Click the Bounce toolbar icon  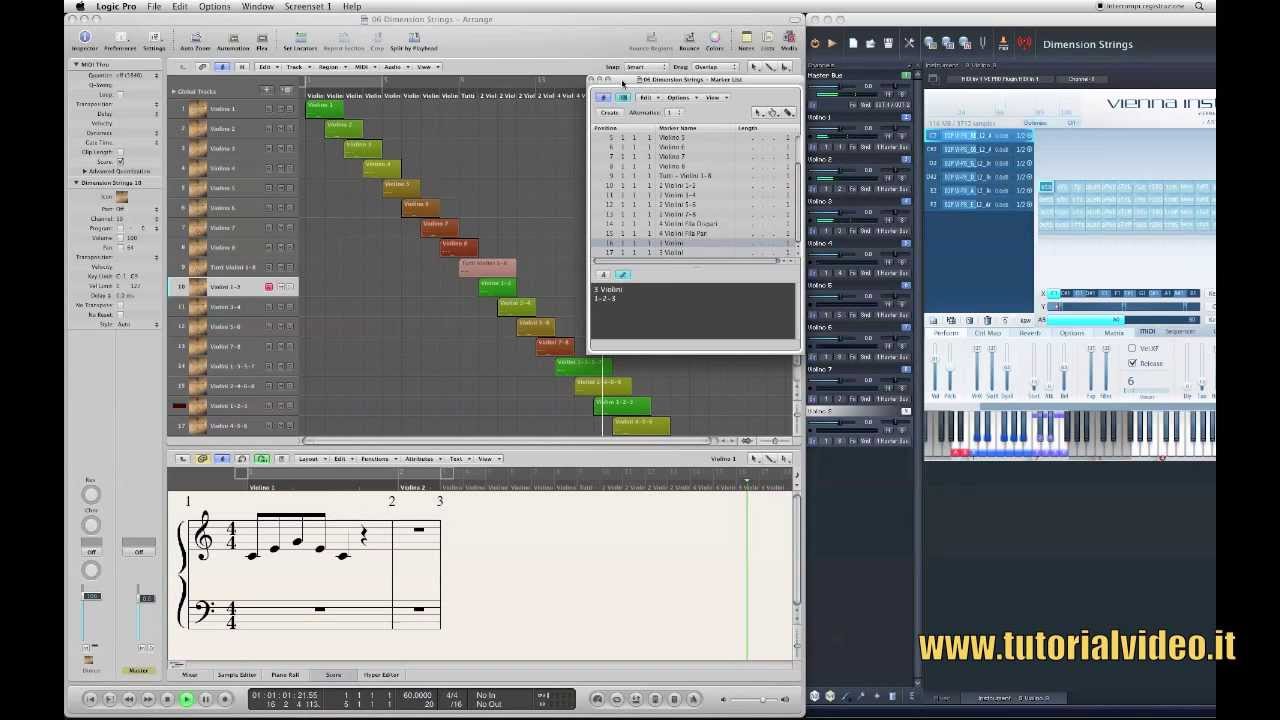pyautogui.click(x=689, y=40)
